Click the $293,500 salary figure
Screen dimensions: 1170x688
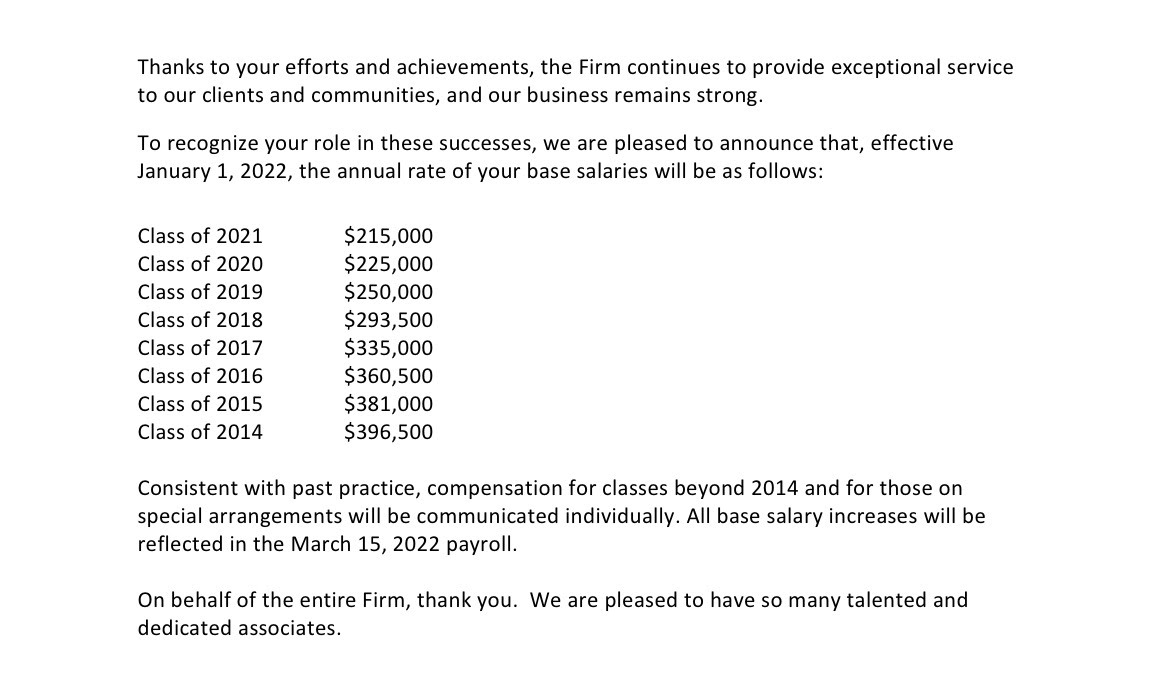click(388, 320)
